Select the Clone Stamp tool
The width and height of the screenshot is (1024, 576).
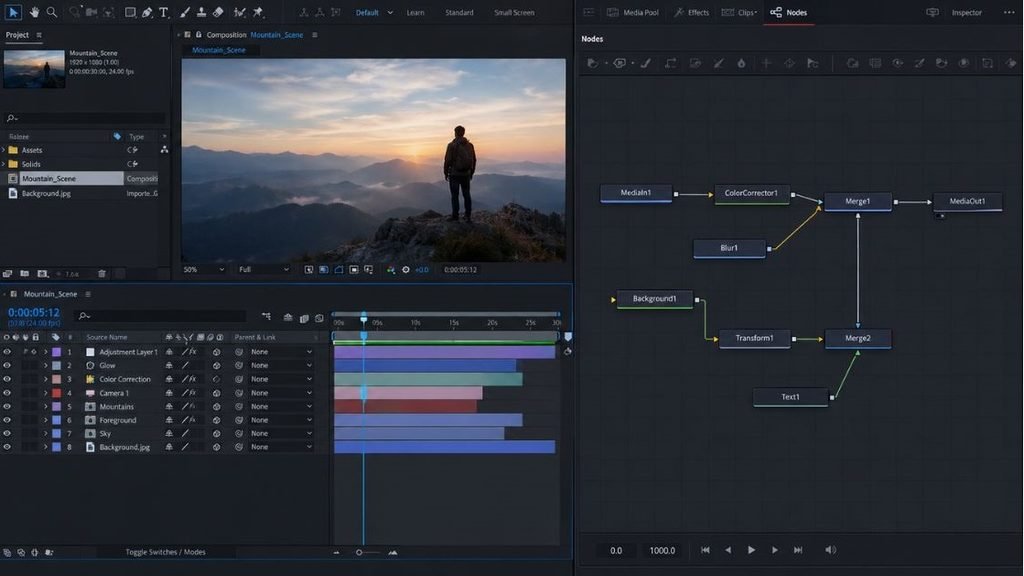tap(201, 12)
